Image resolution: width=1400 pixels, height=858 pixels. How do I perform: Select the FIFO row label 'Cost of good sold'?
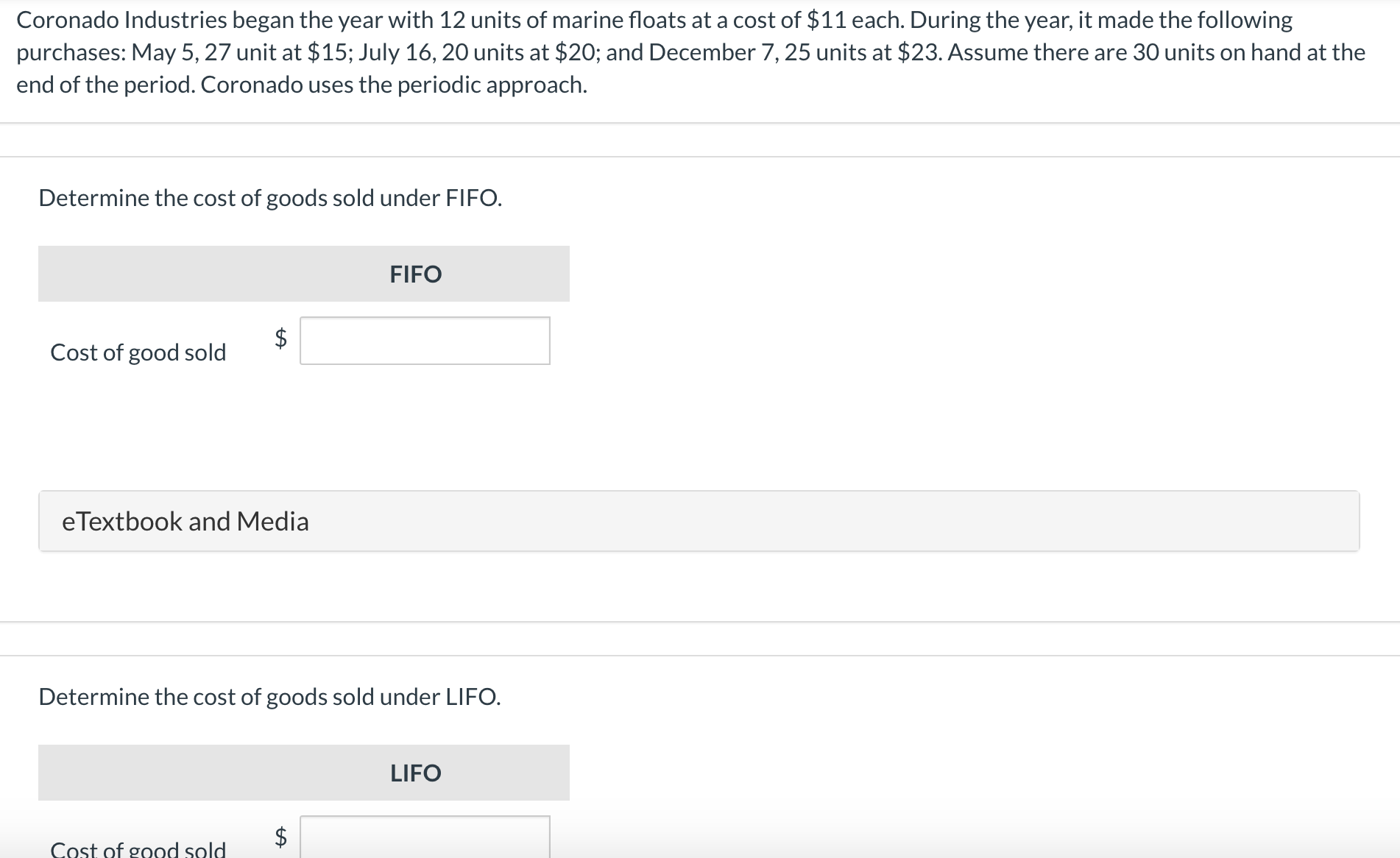click(x=138, y=352)
